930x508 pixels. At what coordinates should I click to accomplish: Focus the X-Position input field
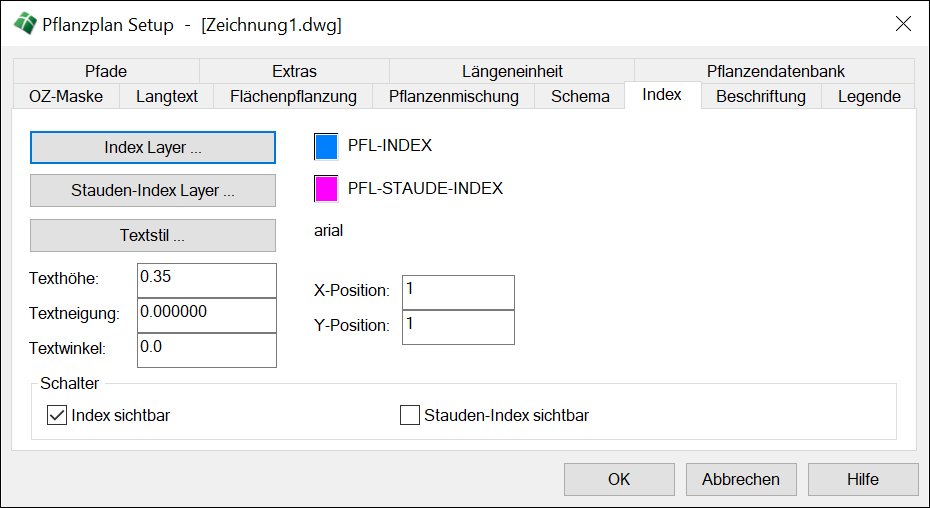[458, 292]
